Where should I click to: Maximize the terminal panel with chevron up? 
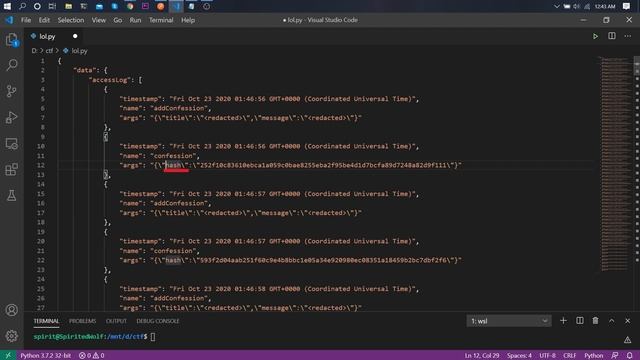pyautogui.click(x=611, y=321)
